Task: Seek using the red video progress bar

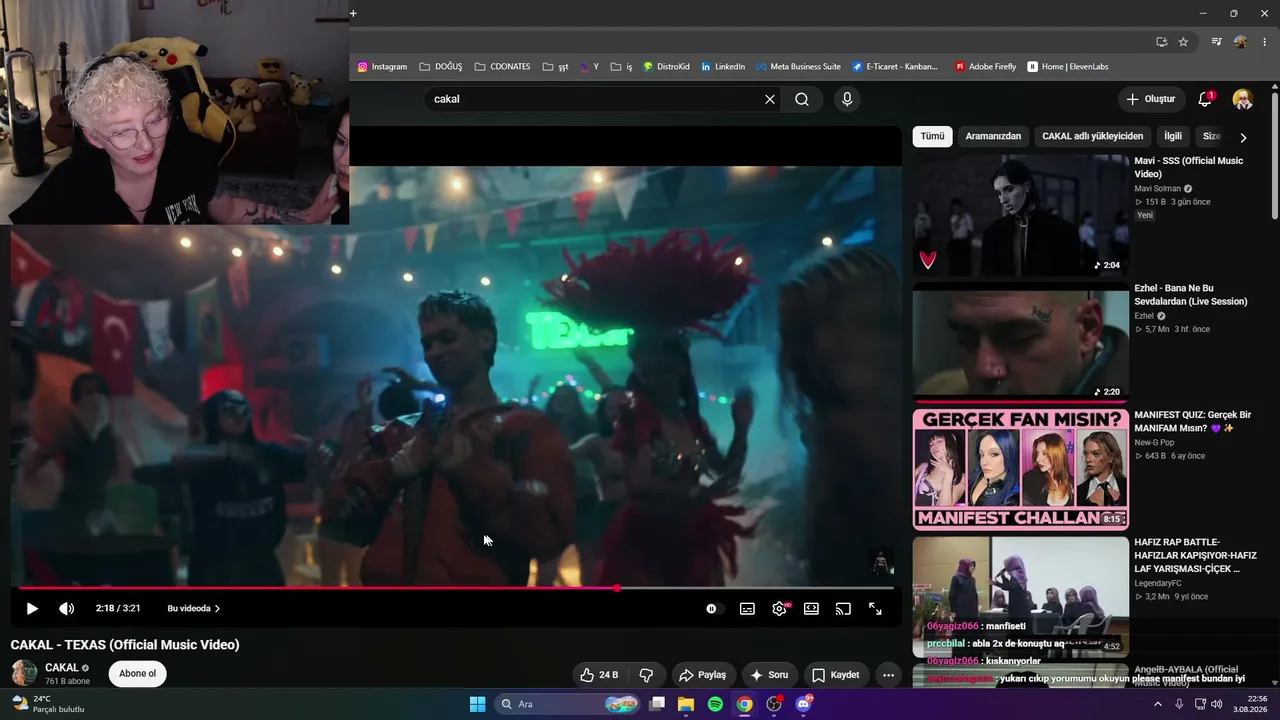Action: [456, 588]
